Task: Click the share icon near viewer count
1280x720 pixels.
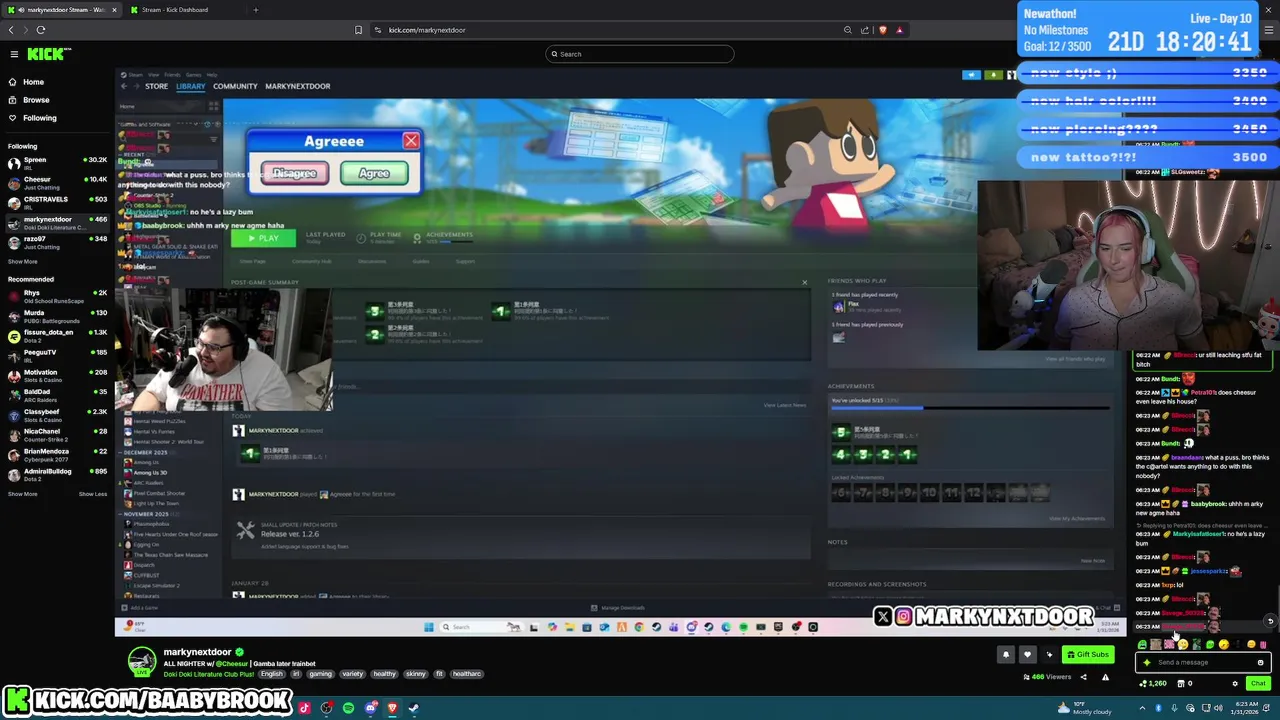Action: [x=1083, y=677]
